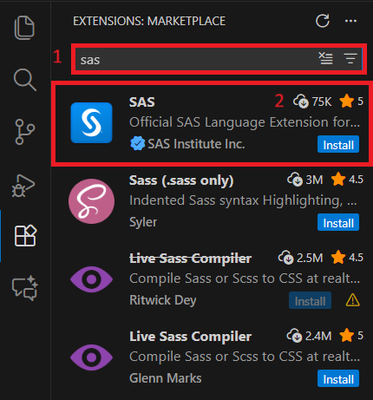Clear extensions search results icon
Viewport: 373px width, 400px height.
coord(325,59)
